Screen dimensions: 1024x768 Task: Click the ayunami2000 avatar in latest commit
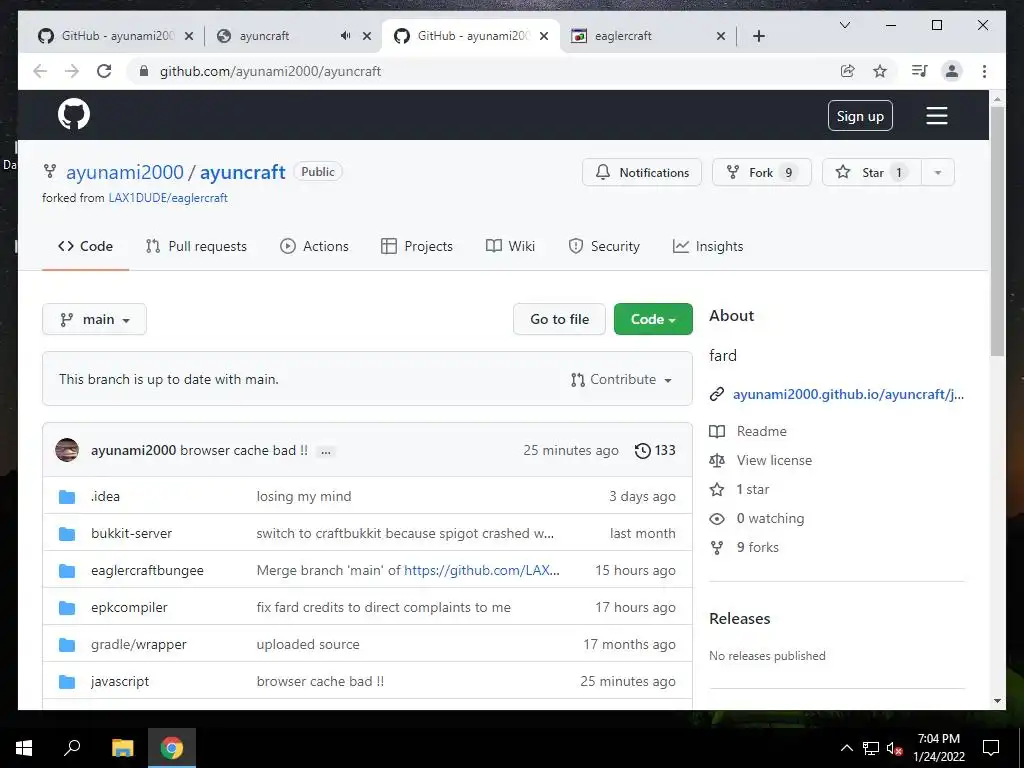[x=67, y=450]
